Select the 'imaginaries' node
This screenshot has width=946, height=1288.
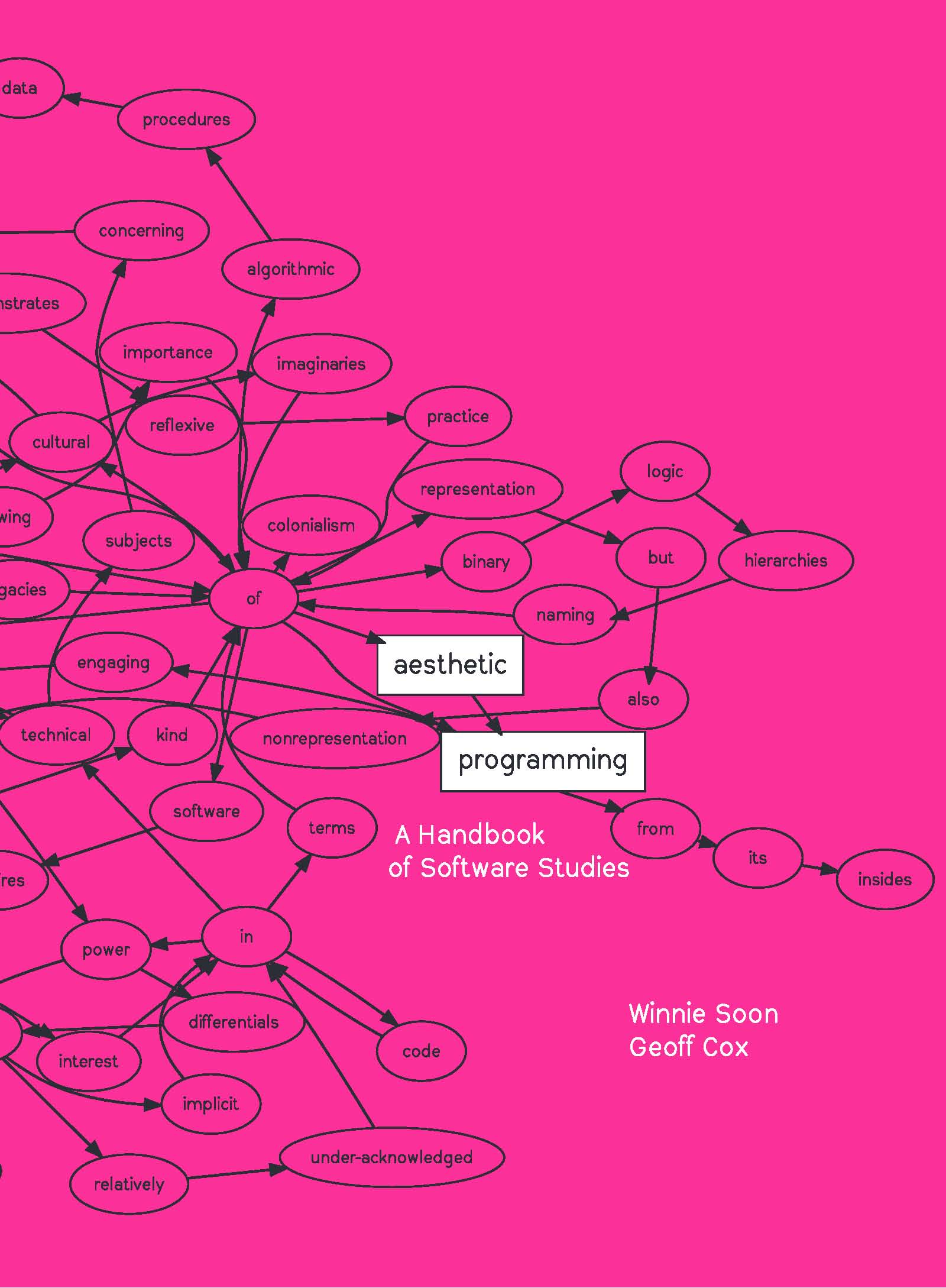coord(320,364)
